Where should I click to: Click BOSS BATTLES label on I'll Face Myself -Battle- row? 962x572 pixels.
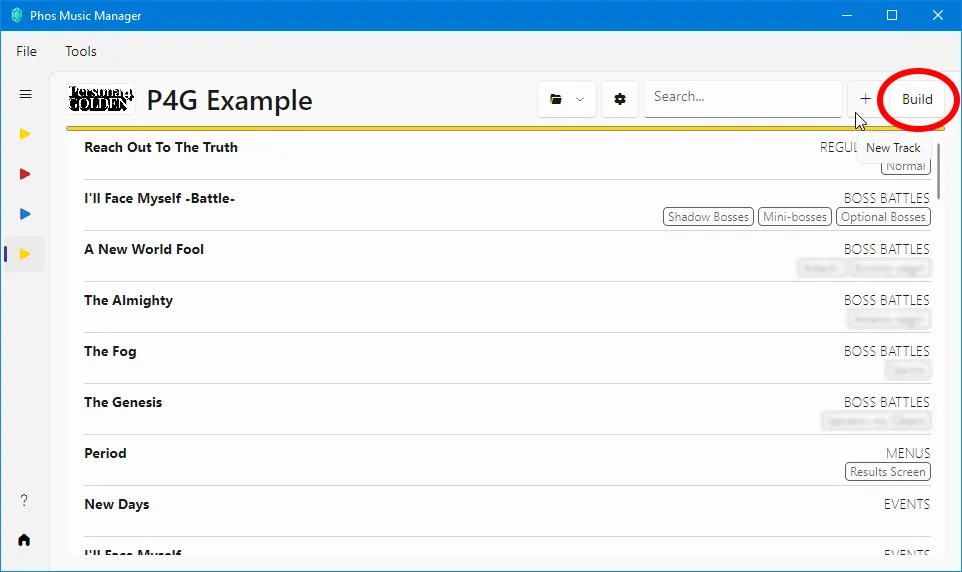click(x=887, y=198)
